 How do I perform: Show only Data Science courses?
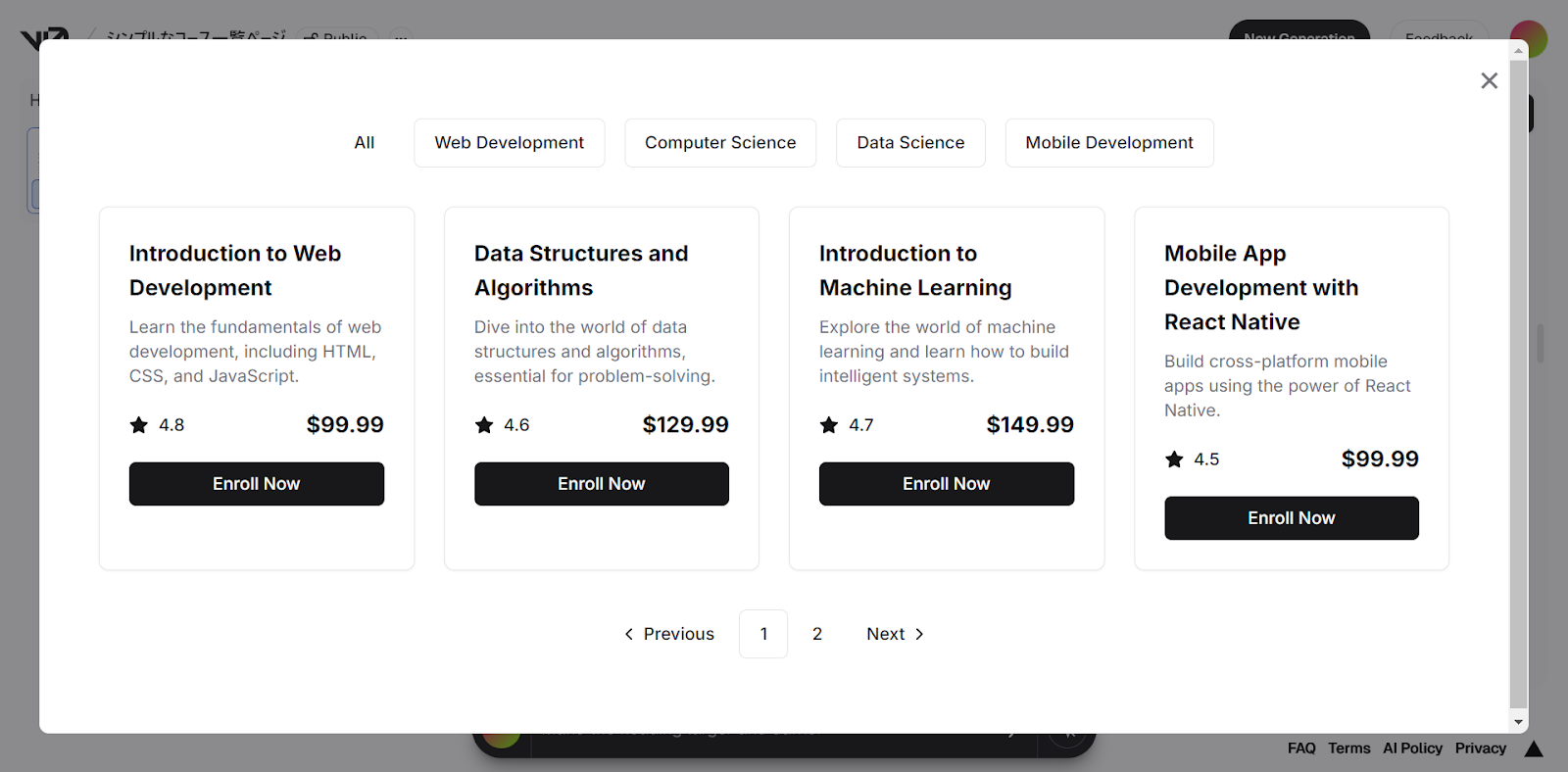(x=910, y=143)
